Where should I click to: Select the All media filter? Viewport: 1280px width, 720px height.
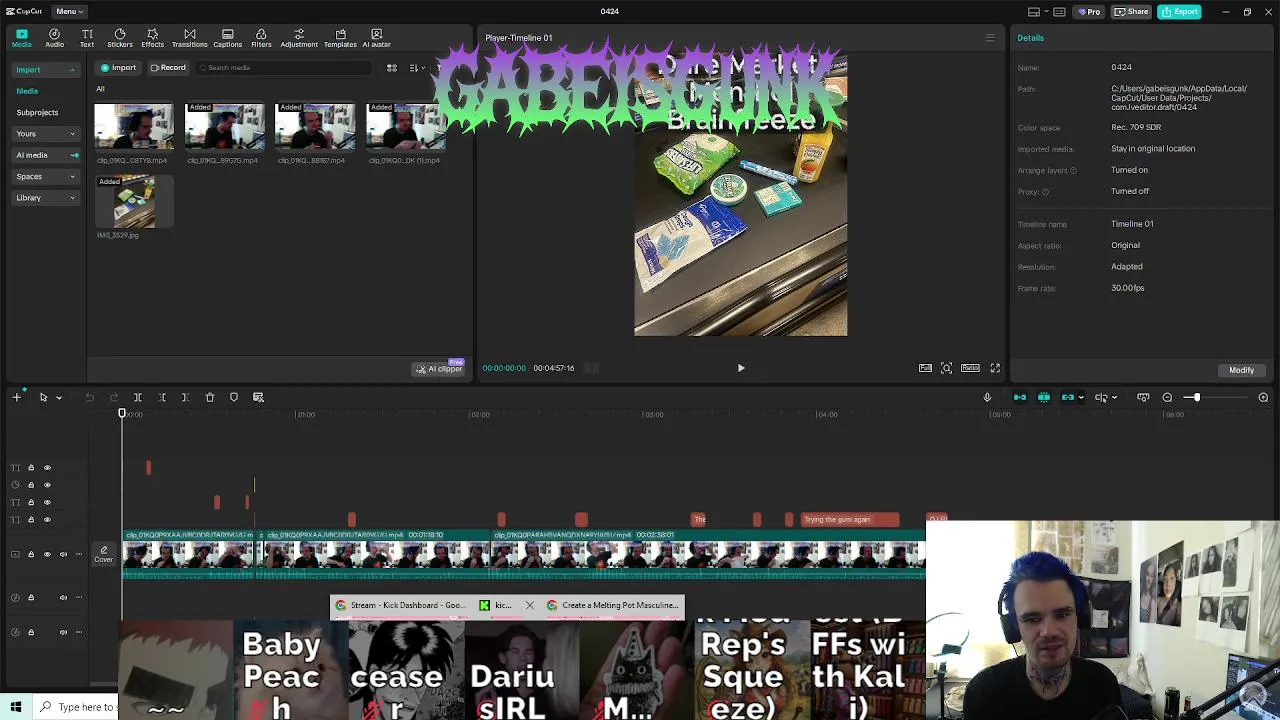[100, 89]
